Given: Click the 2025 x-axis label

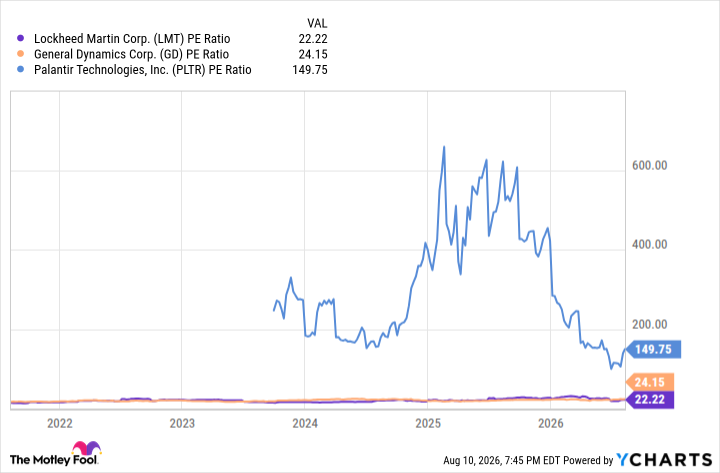Looking at the screenshot, I should click(x=428, y=423).
